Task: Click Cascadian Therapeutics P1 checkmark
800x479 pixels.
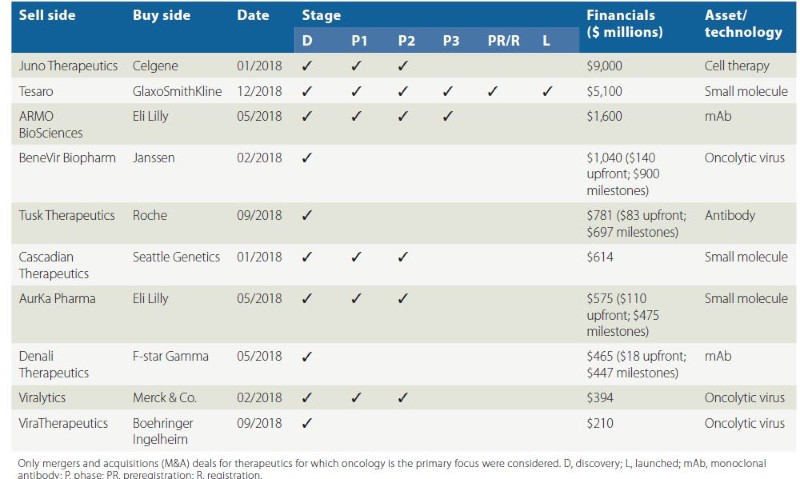Action: (x=356, y=257)
